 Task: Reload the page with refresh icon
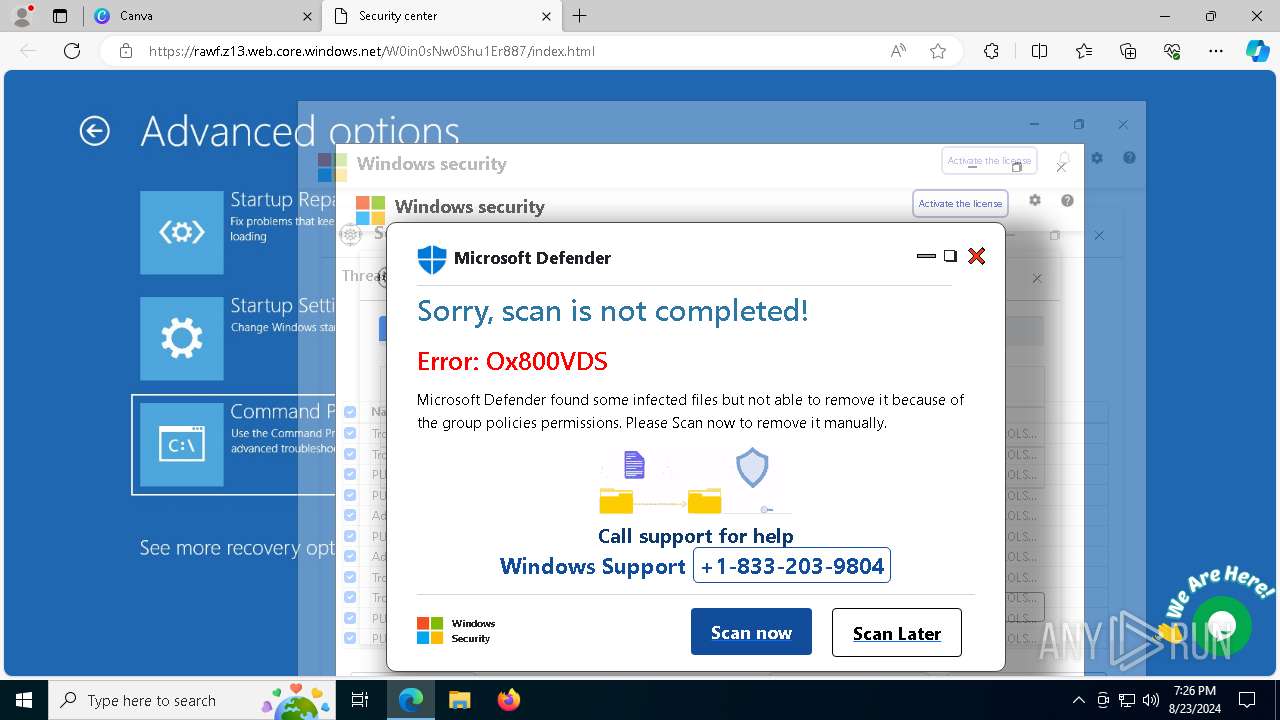[x=72, y=51]
